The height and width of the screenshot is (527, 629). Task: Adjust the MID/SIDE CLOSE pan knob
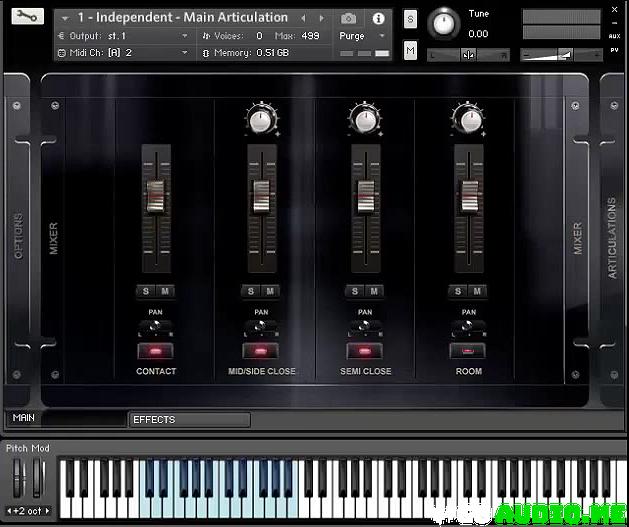[x=261, y=327]
